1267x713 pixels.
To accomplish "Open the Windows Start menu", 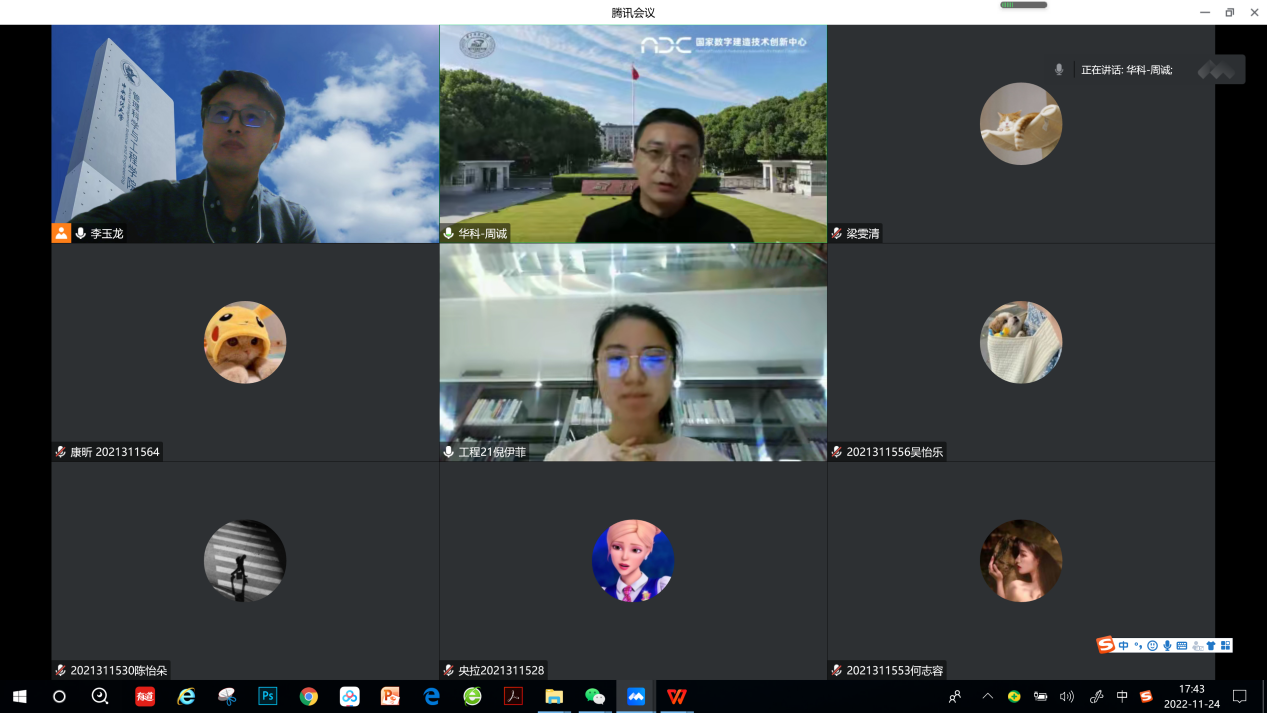I will 19,696.
